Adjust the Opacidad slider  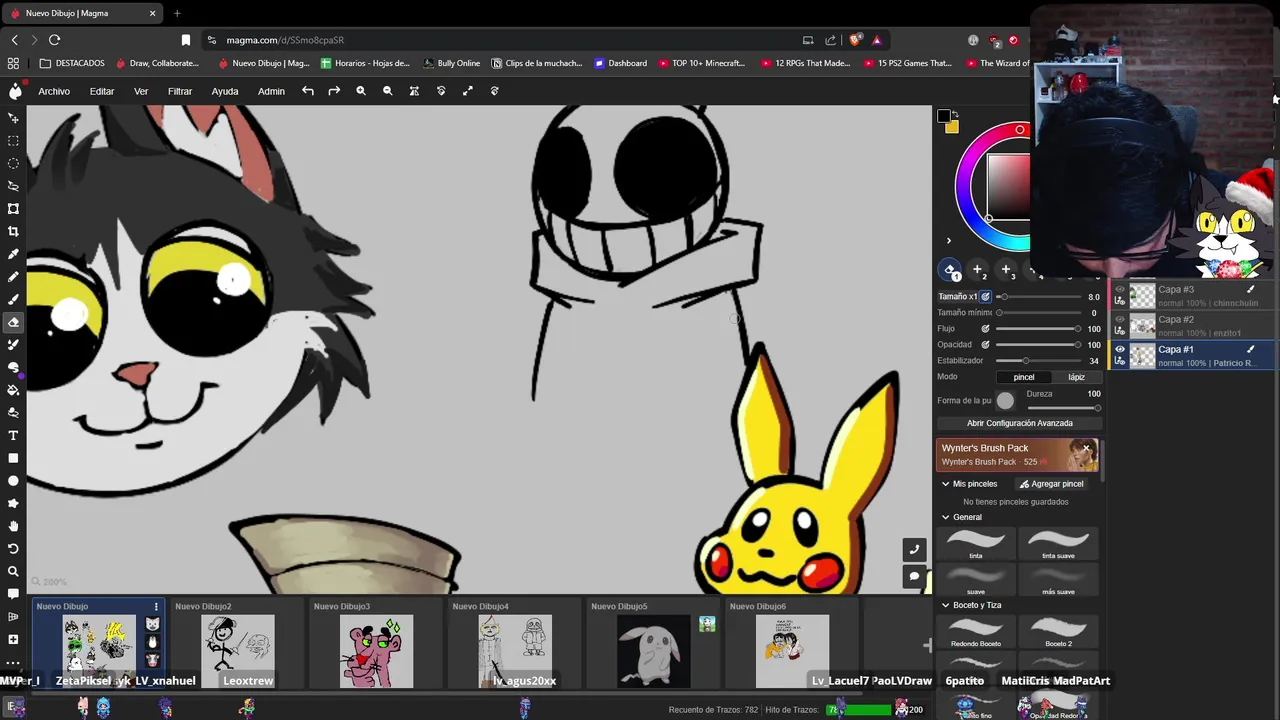1037,345
